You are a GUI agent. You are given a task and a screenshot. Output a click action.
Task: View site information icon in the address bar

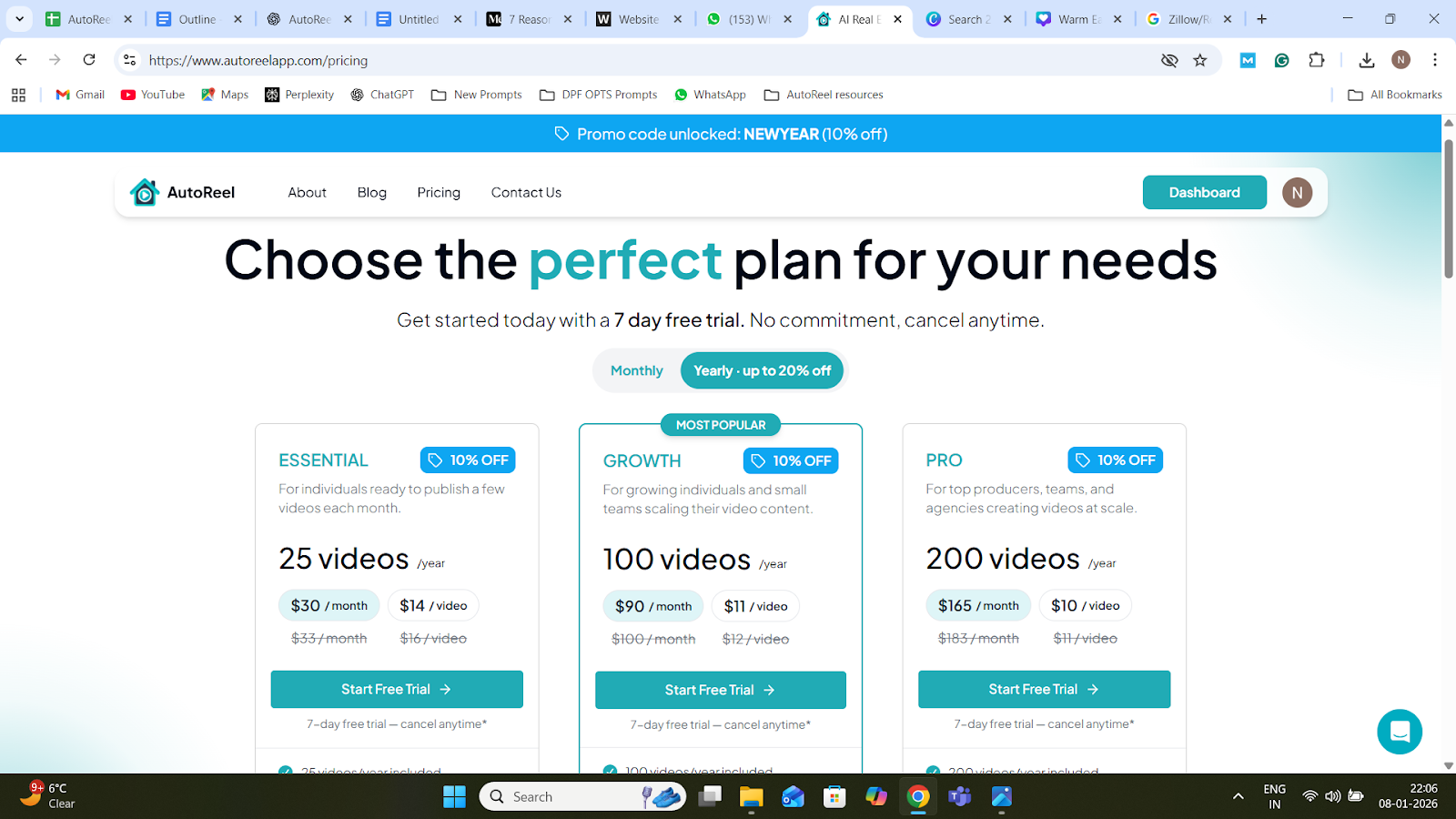click(130, 60)
